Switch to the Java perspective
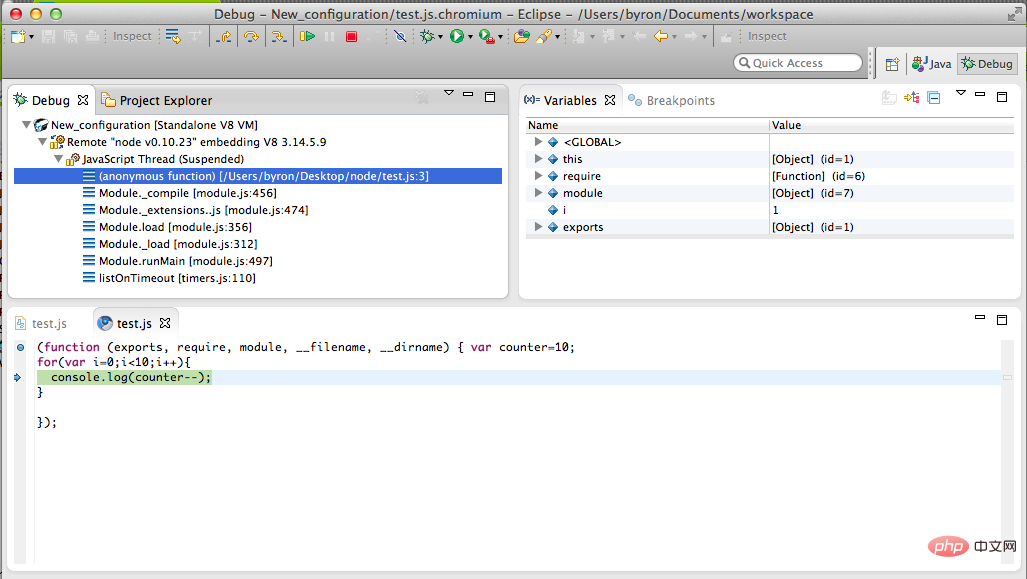1027x579 pixels. tap(931, 64)
